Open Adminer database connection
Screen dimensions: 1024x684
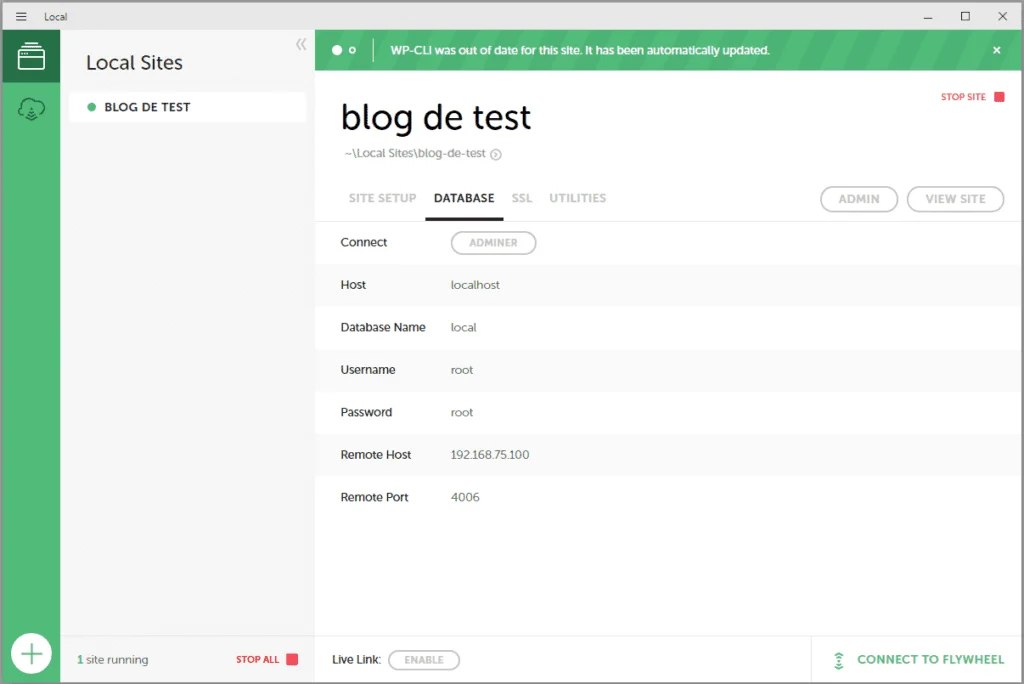[x=493, y=243]
